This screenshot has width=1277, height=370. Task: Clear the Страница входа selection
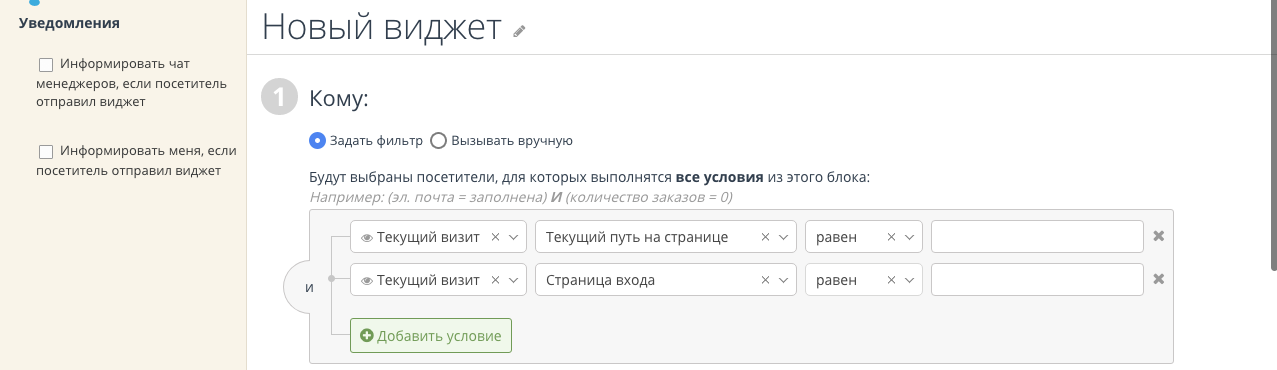[765, 280]
